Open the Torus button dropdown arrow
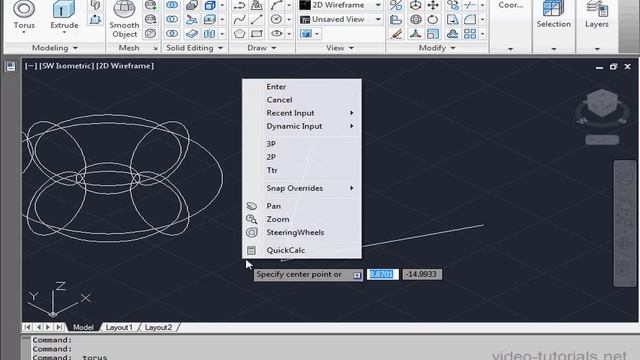Screen dimensions: 640x360 click(24, 33)
